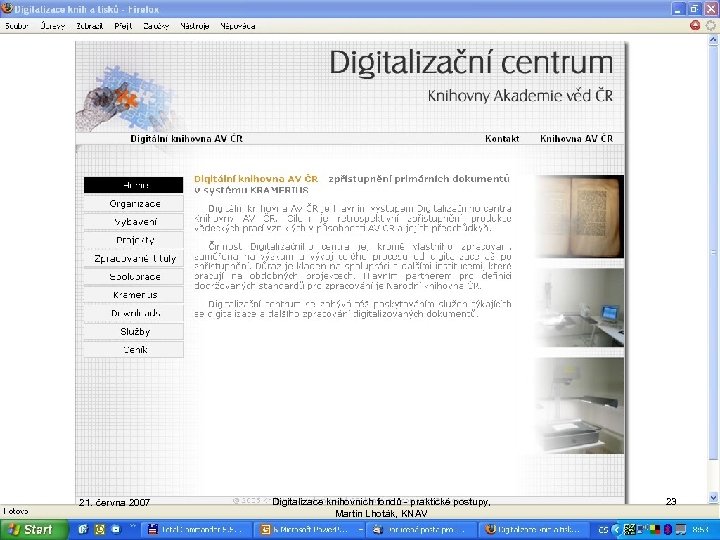
Task: Open the Záložky menu
Action: point(156,26)
